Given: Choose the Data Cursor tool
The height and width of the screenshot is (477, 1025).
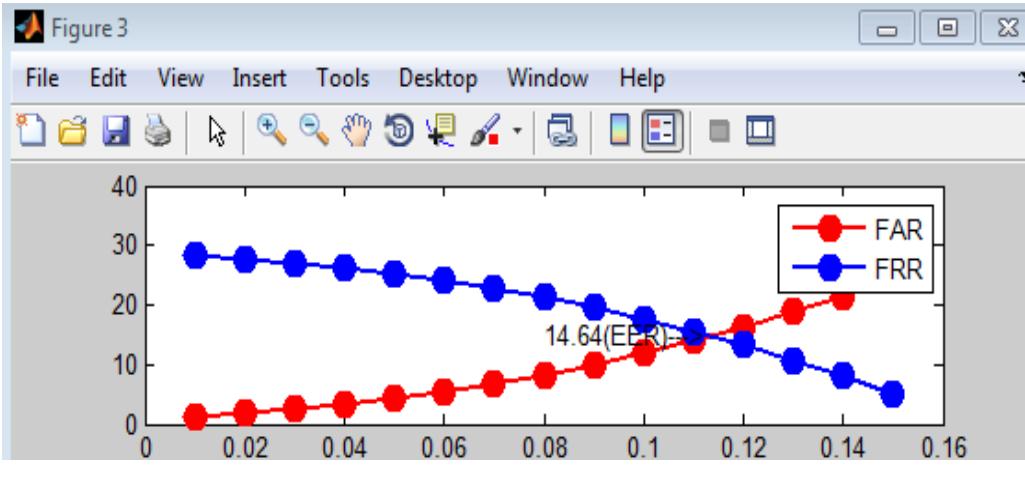Looking at the screenshot, I should click(x=441, y=129).
